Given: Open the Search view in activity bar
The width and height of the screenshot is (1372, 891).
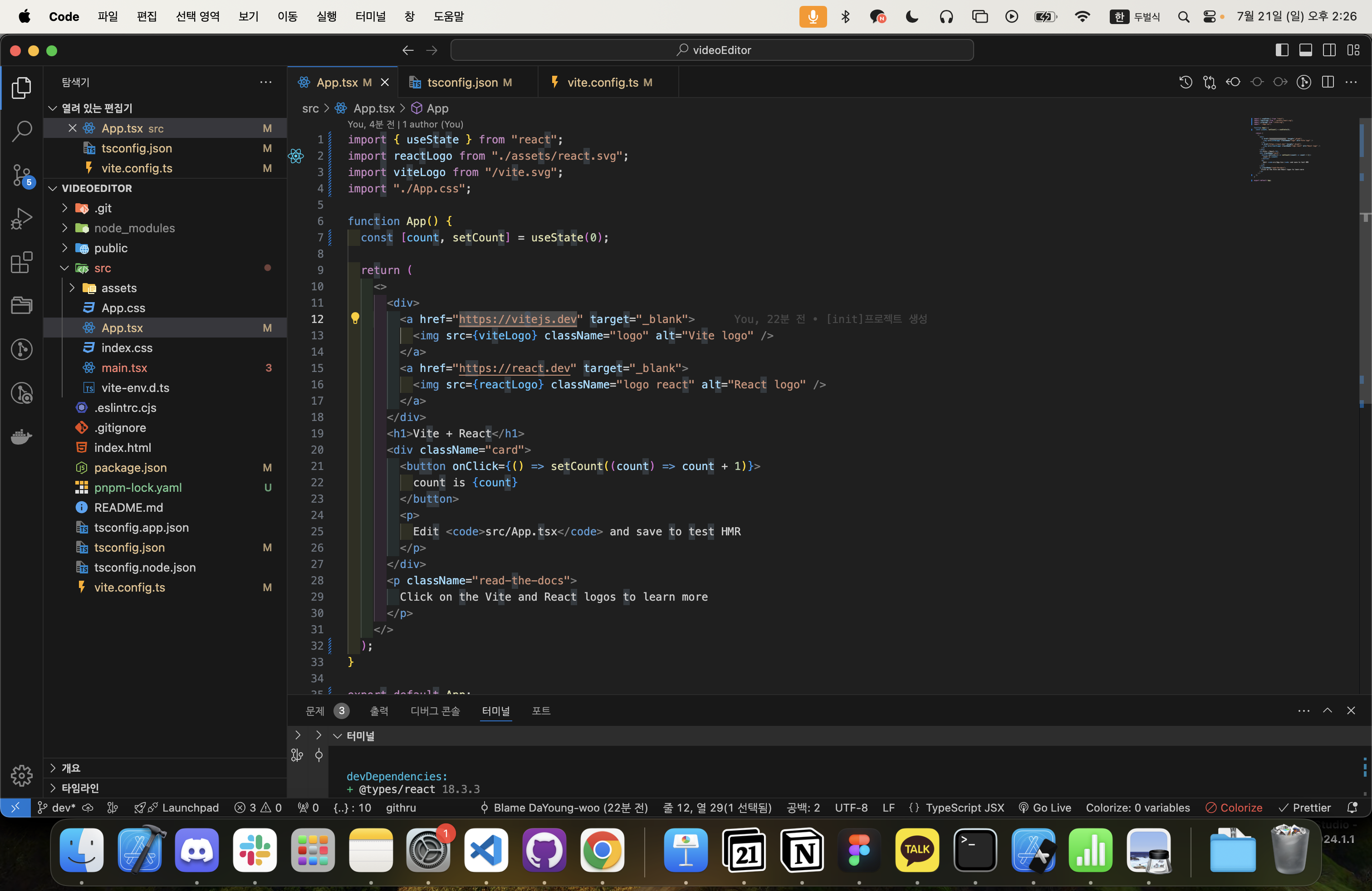Looking at the screenshot, I should [21, 132].
